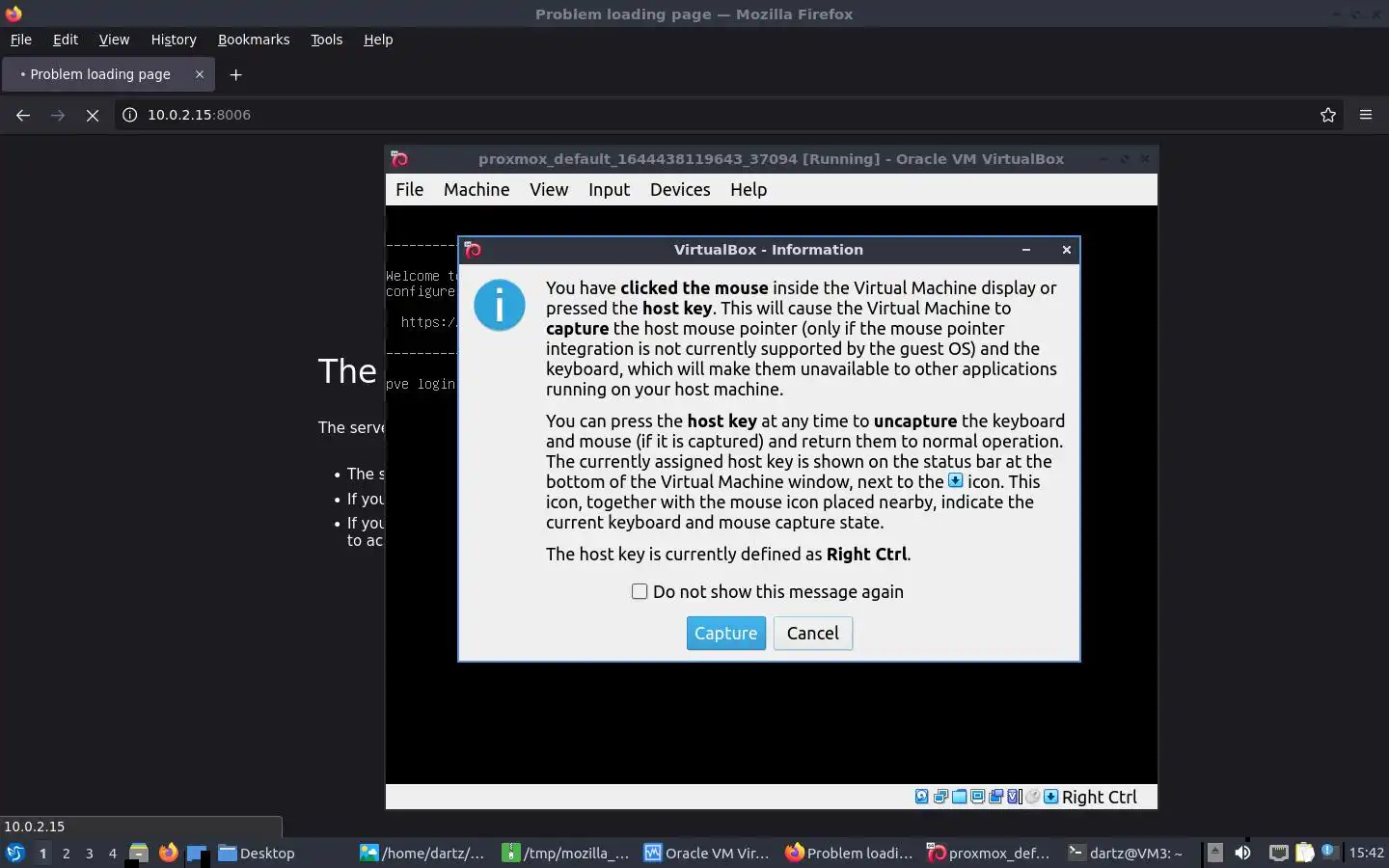Click the Capture button in the dialog
The height and width of the screenshot is (868, 1389).
pos(725,633)
